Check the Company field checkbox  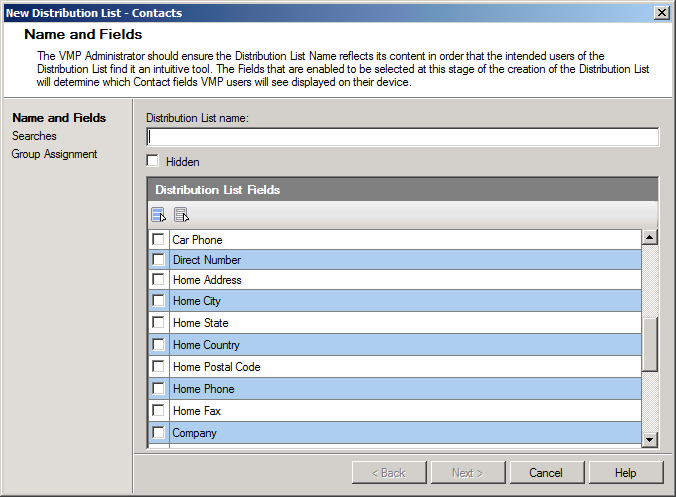[158, 432]
